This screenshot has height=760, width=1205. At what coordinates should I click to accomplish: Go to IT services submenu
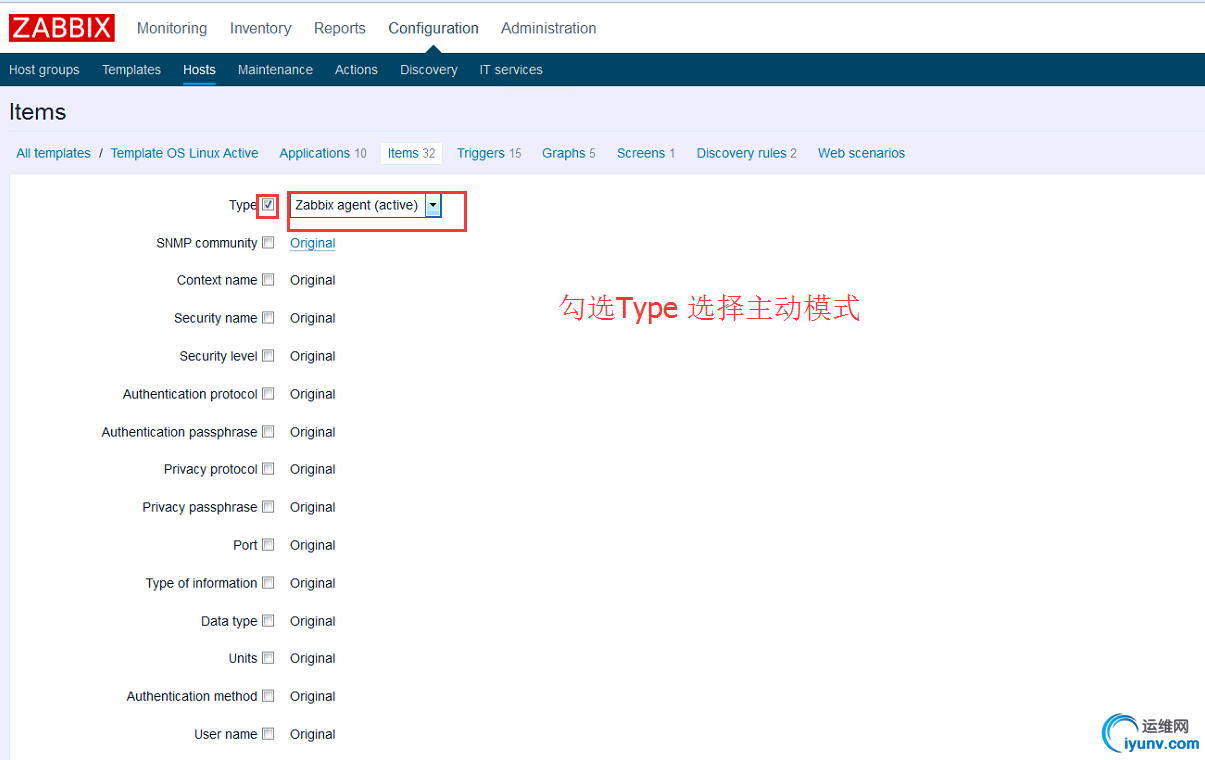click(511, 70)
